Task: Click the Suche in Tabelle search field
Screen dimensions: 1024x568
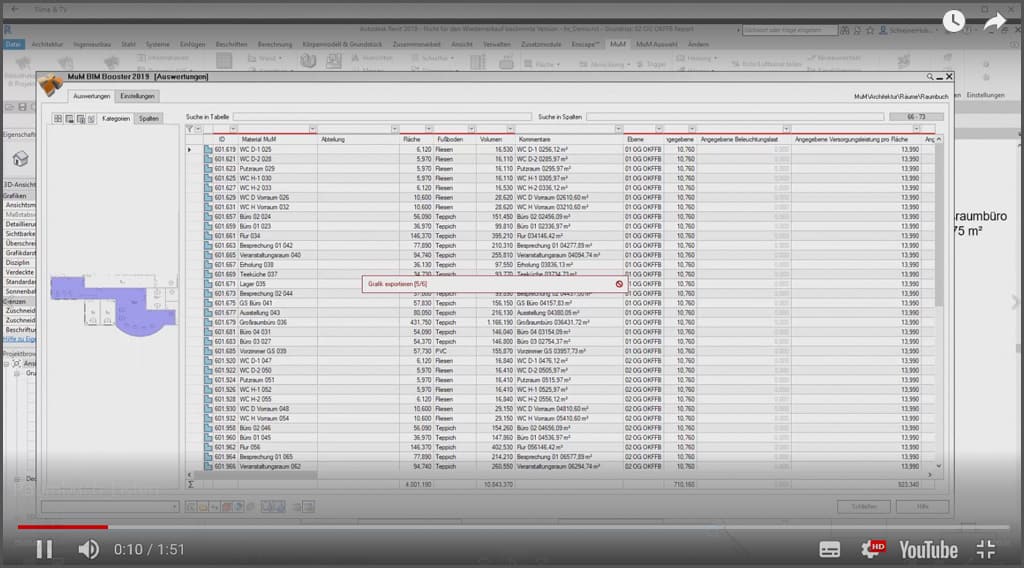Action: (382, 117)
